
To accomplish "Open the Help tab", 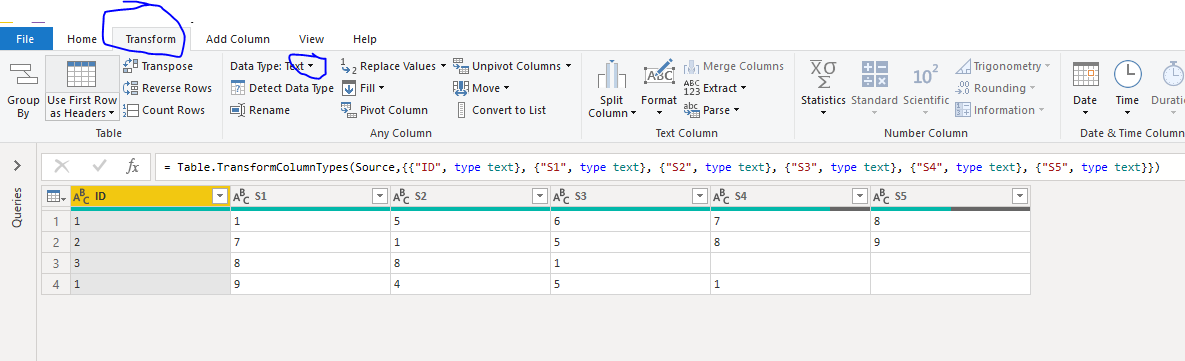I will click(x=365, y=39).
